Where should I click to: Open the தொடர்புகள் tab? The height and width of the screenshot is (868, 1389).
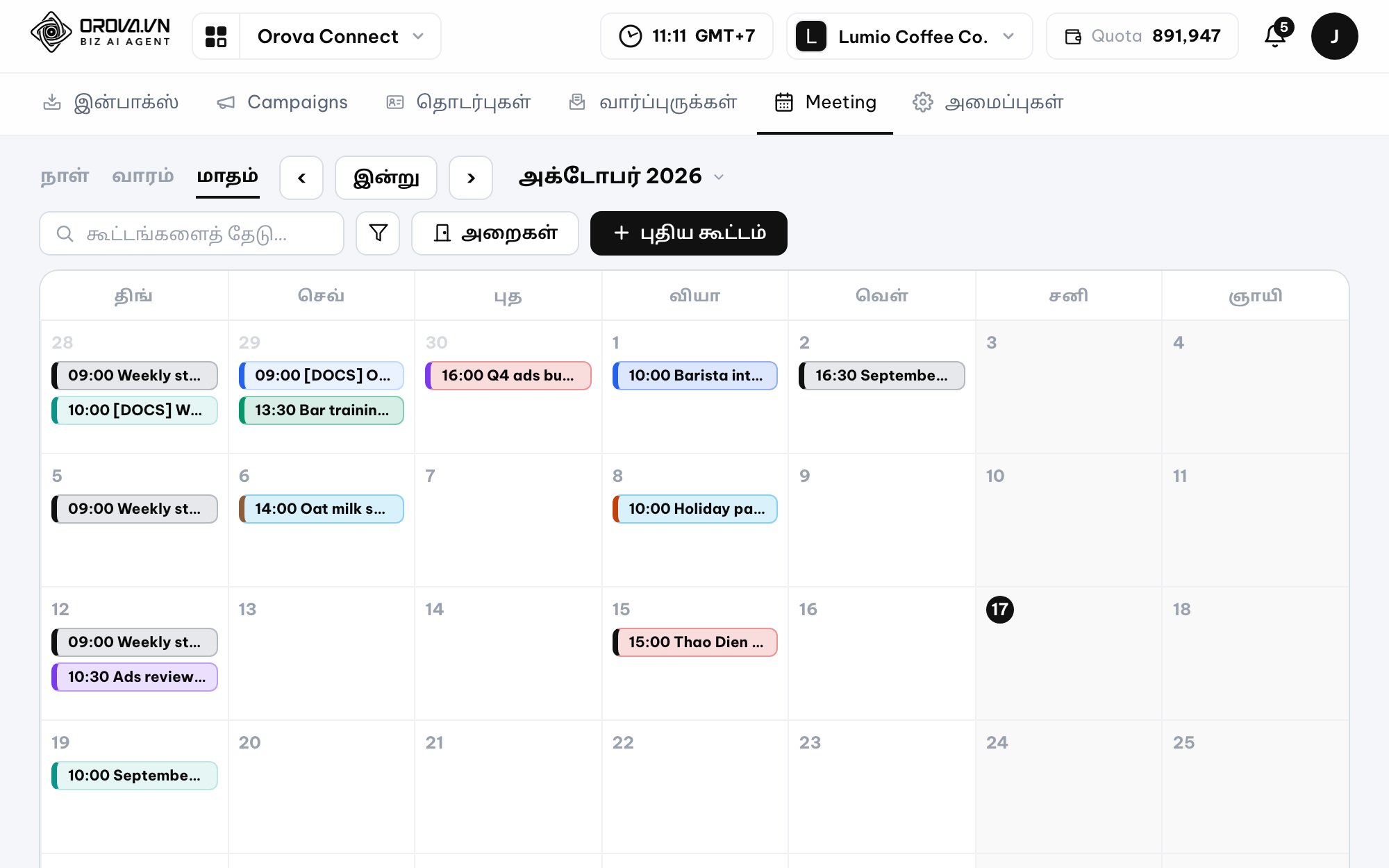click(458, 103)
